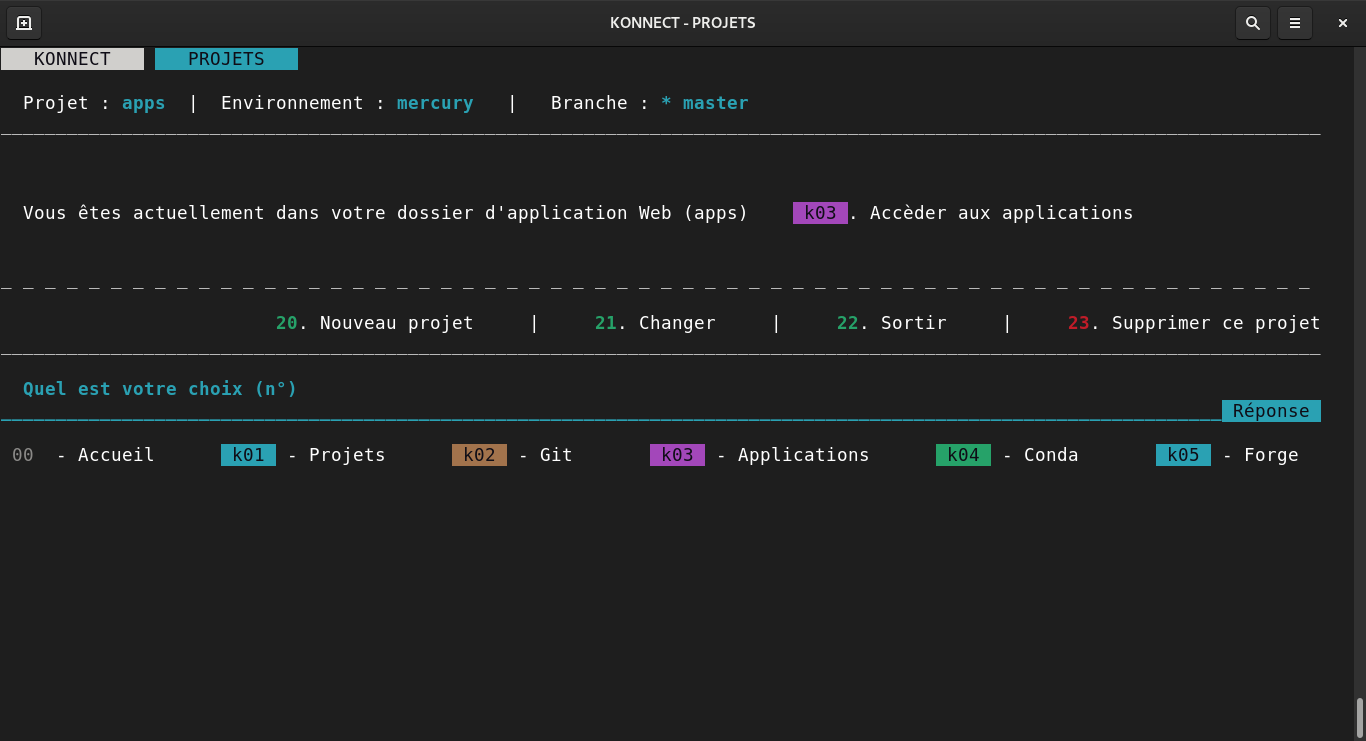Image resolution: width=1366 pixels, height=741 pixels.
Task: Click the k01 Projets badge
Action: click(x=248, y=455)
